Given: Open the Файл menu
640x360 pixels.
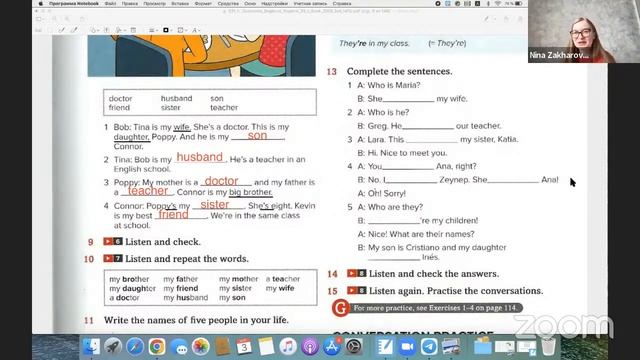Looking at the screenshot, I should [110, 4].
